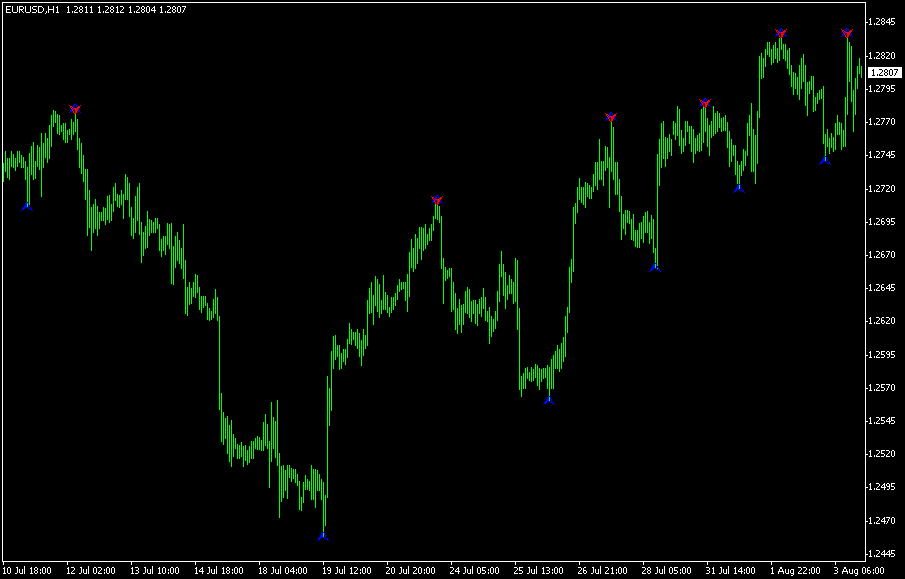Screen dimensions: 905x579
Task: Select the 1.2570 price axis label
Action: pyautogui.click(x=884, y=387)
